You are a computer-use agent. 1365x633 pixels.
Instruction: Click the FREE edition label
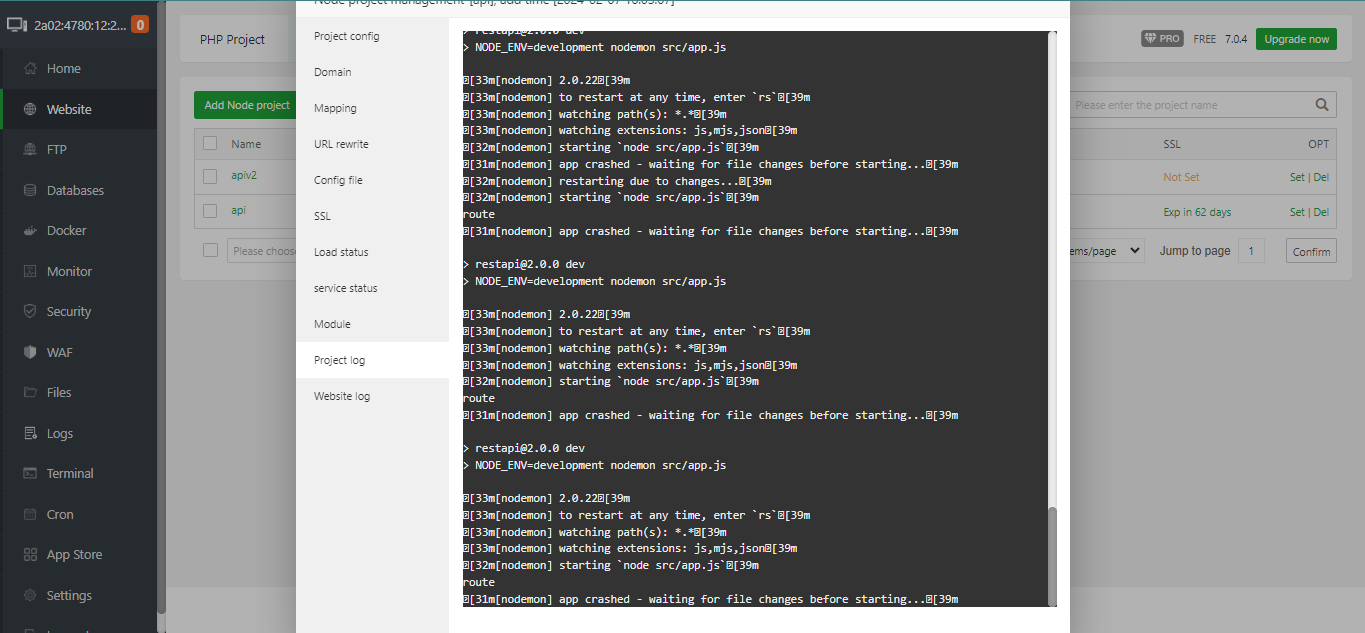1205,39
